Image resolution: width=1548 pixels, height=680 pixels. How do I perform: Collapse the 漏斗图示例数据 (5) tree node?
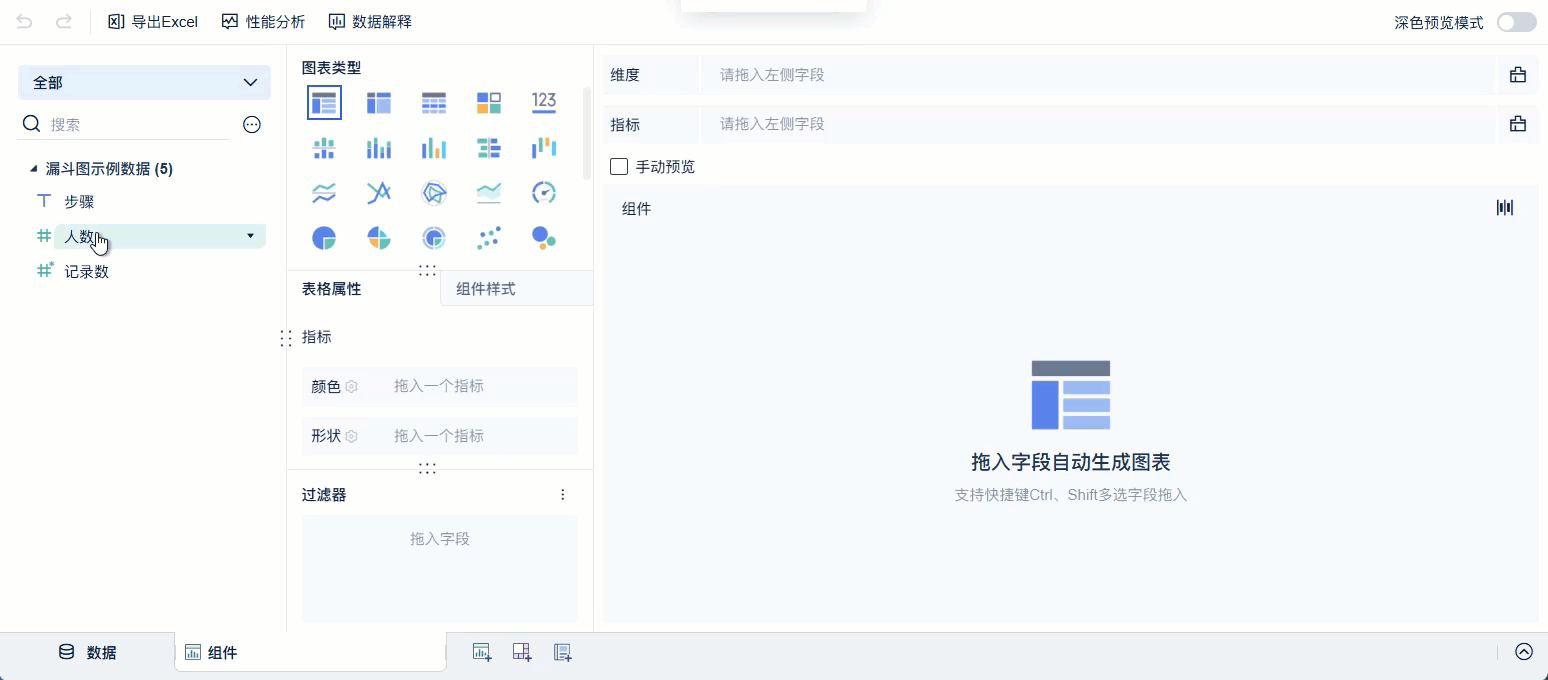coord(35,169)
